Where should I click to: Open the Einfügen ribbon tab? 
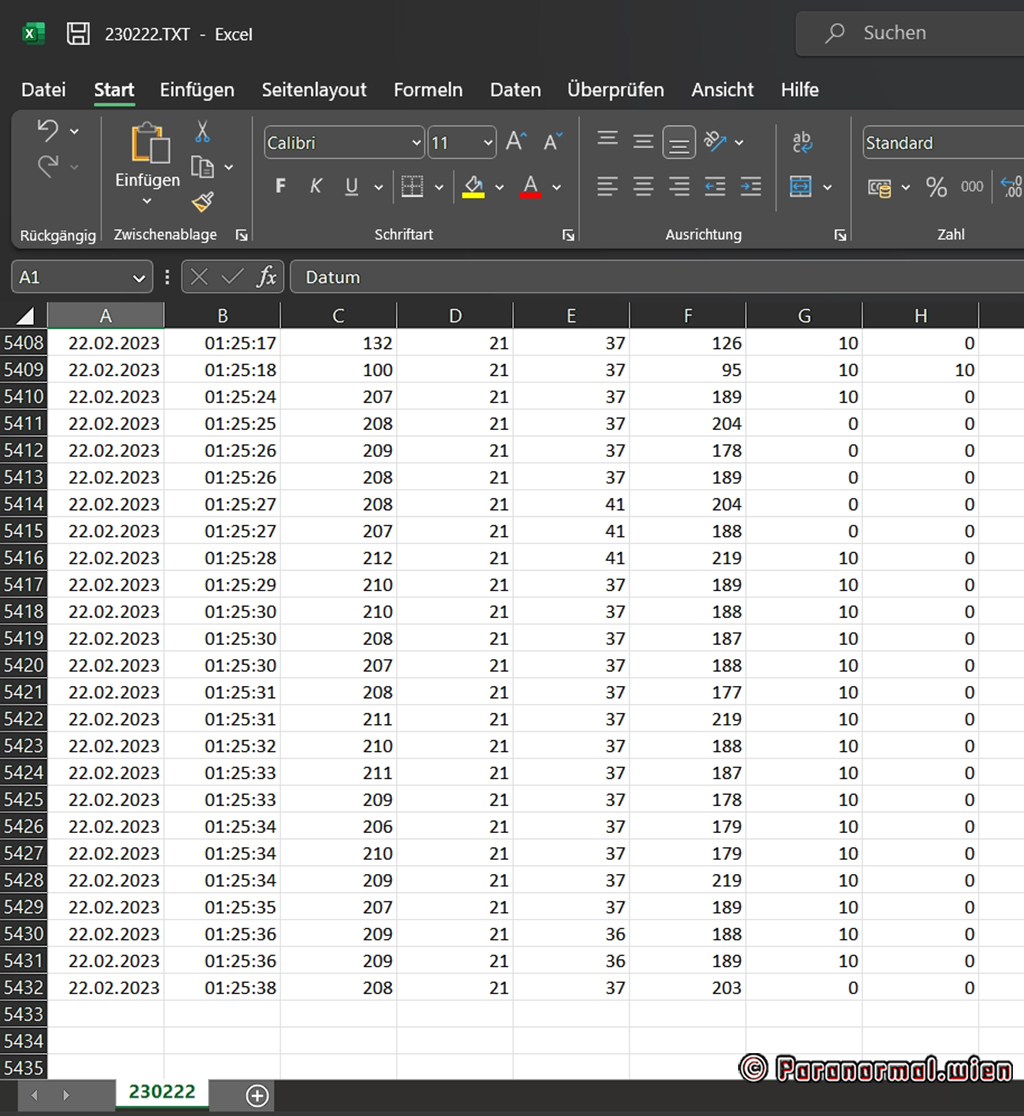pyautogui.click(x=197, y=90)
